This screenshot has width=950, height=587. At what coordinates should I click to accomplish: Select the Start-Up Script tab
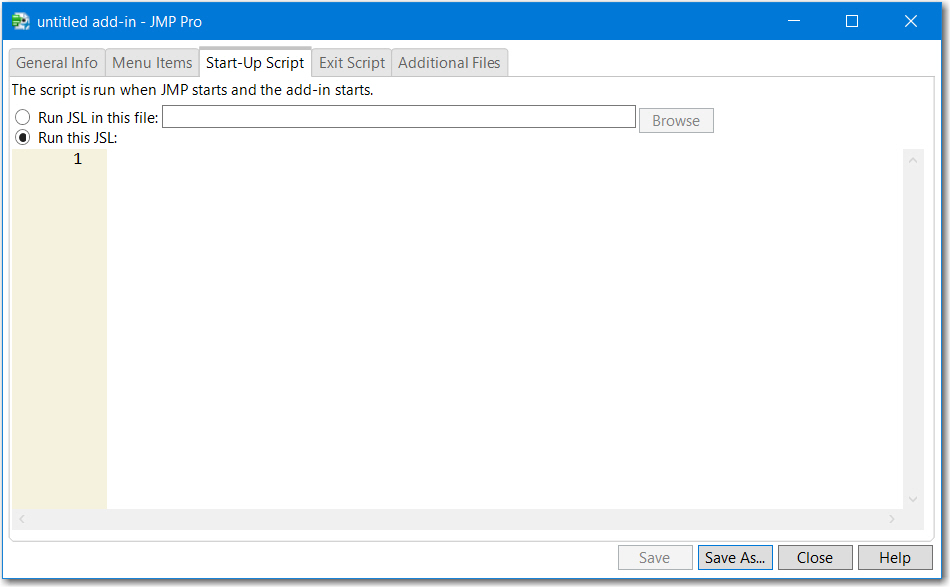255,62
